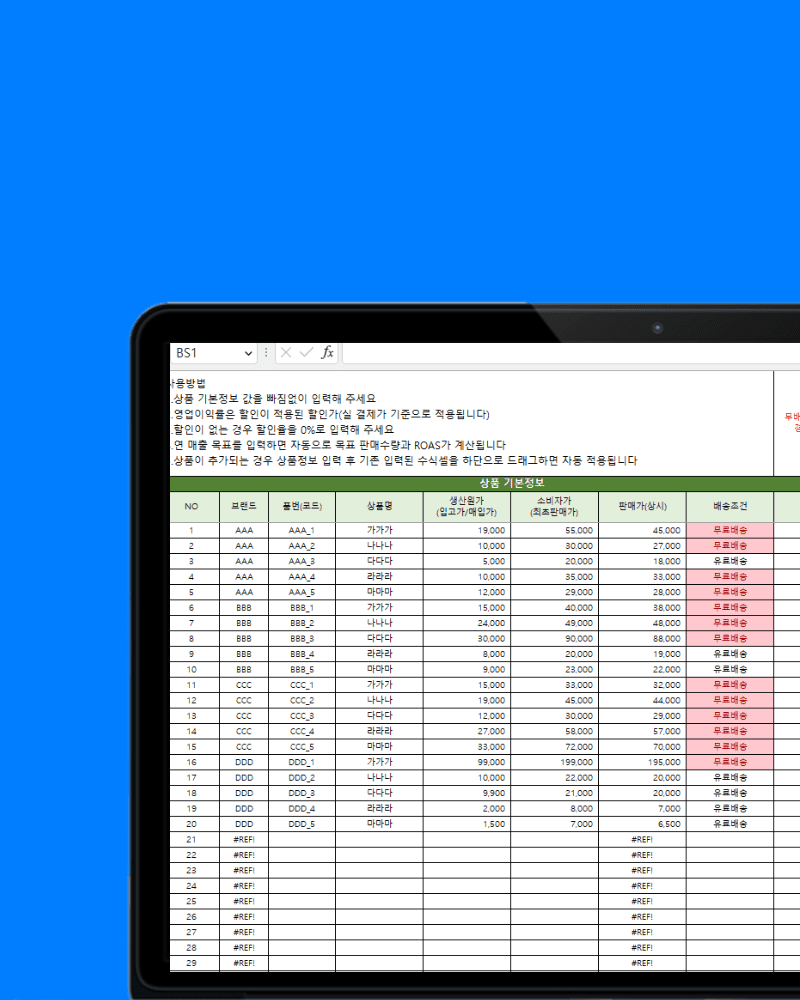The image size is (800, 1000).
Task: Select the 38,000 sale price cell
Action: [x=642, y=608]
